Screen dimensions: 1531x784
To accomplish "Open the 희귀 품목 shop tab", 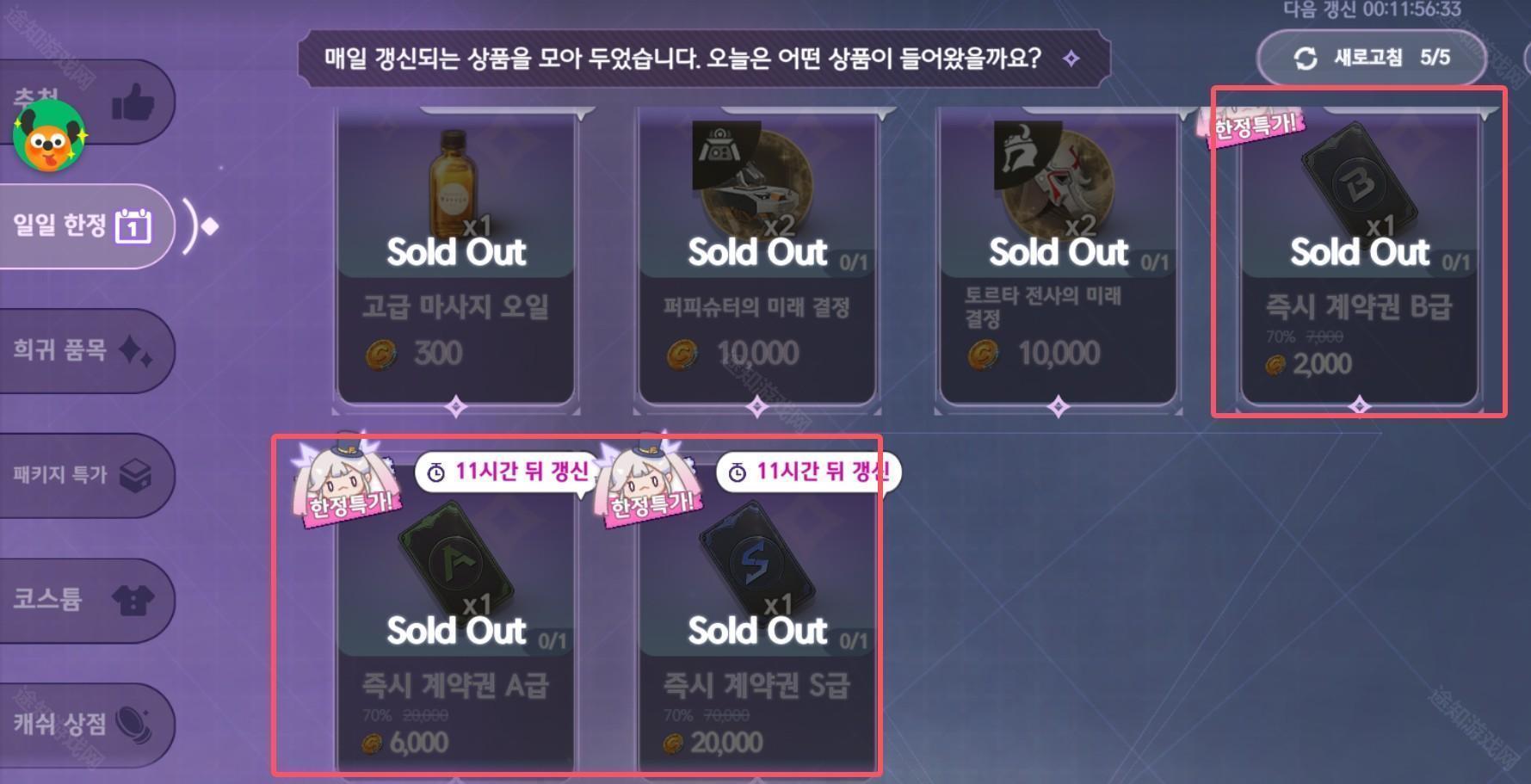I will [59, 350].
